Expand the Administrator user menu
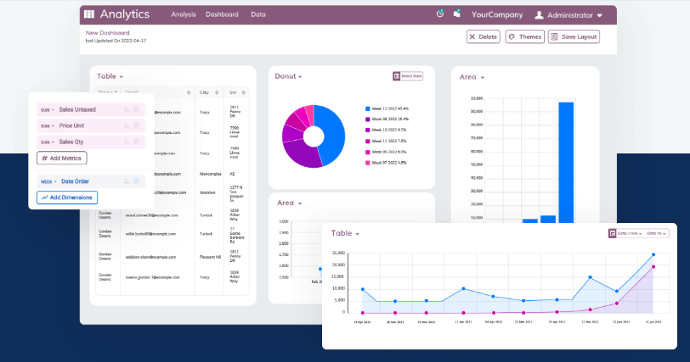This screenshot has width=690, height=362. 569,15
